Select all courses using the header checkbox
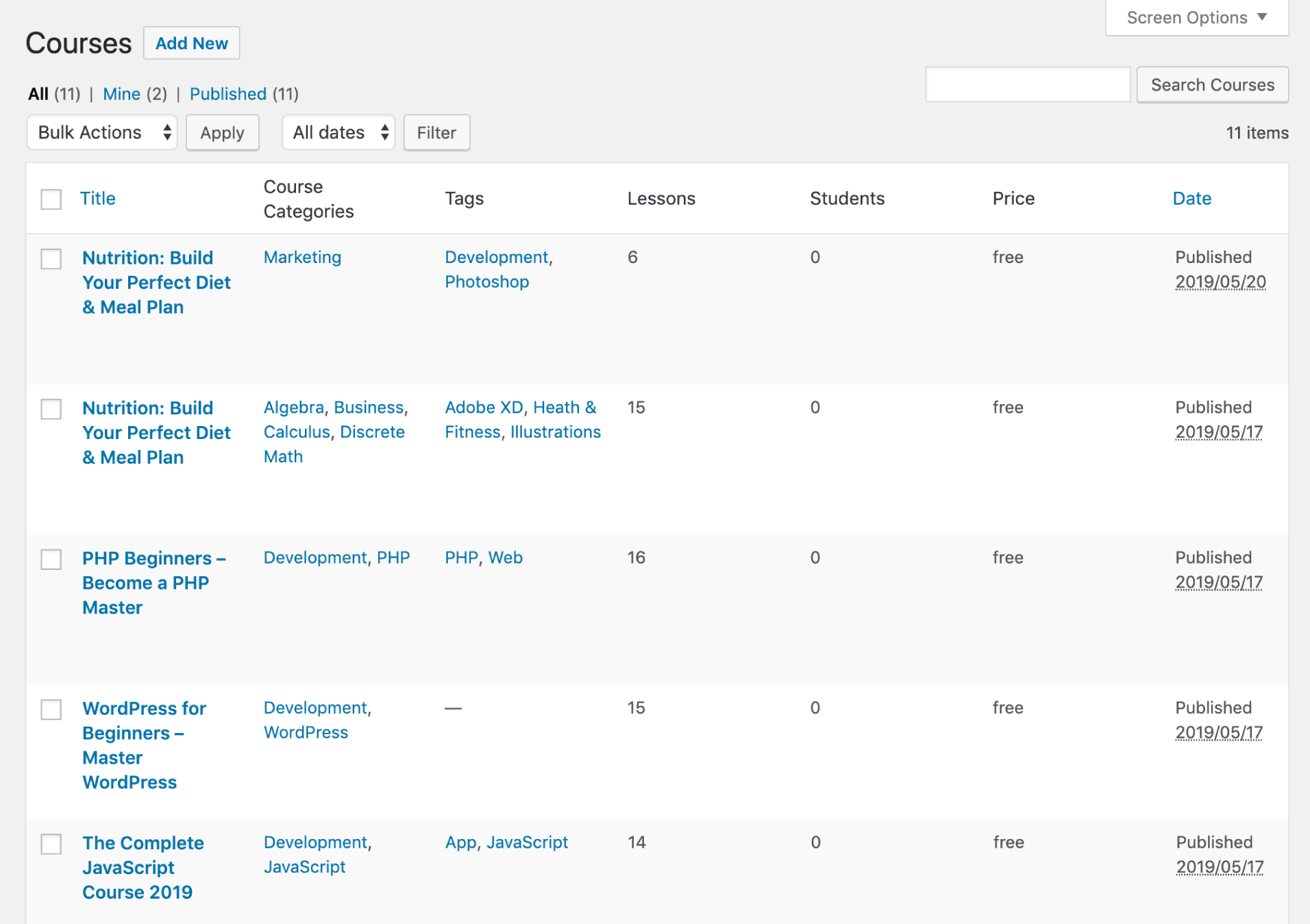This screenshot has width=1310, height=924. coord(51,198)
